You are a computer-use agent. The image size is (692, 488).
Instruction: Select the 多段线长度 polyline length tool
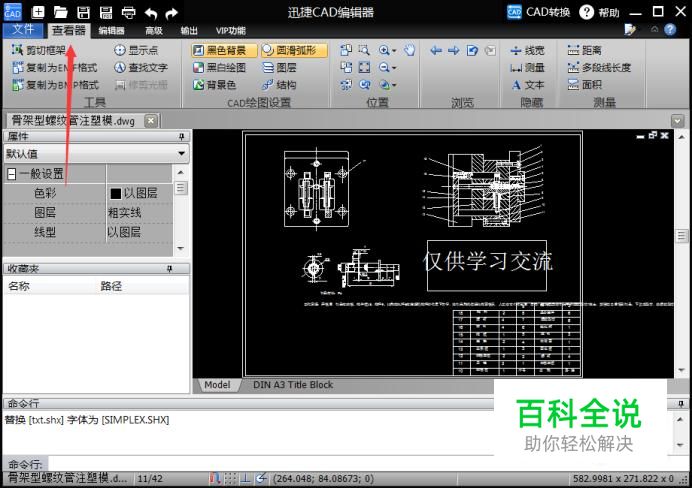click(599, 68)
